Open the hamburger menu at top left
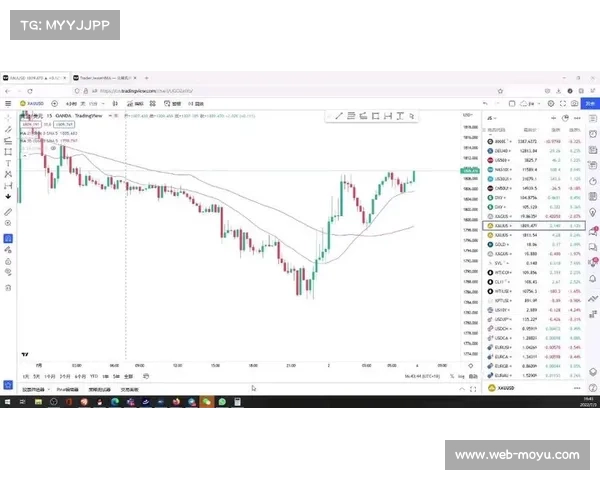The width and height of the screenshot is (600, 480). pos(8,103)
